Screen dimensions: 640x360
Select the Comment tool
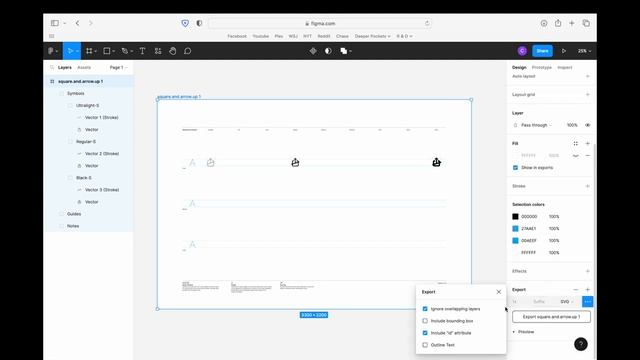[x=187, y=51]
